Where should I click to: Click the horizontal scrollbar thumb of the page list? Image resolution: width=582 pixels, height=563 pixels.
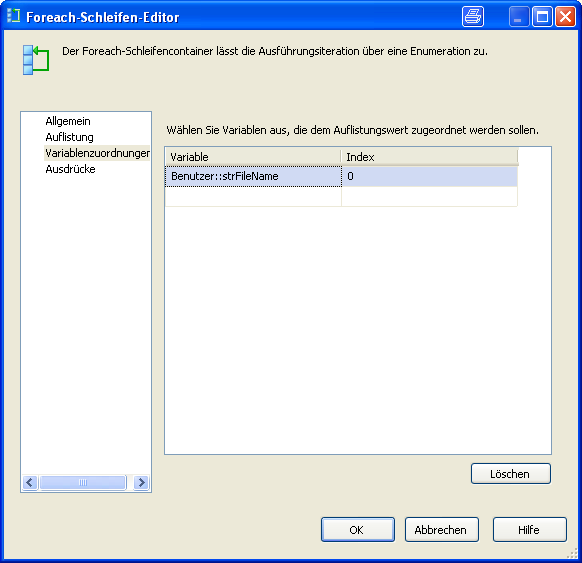(83, 482)
